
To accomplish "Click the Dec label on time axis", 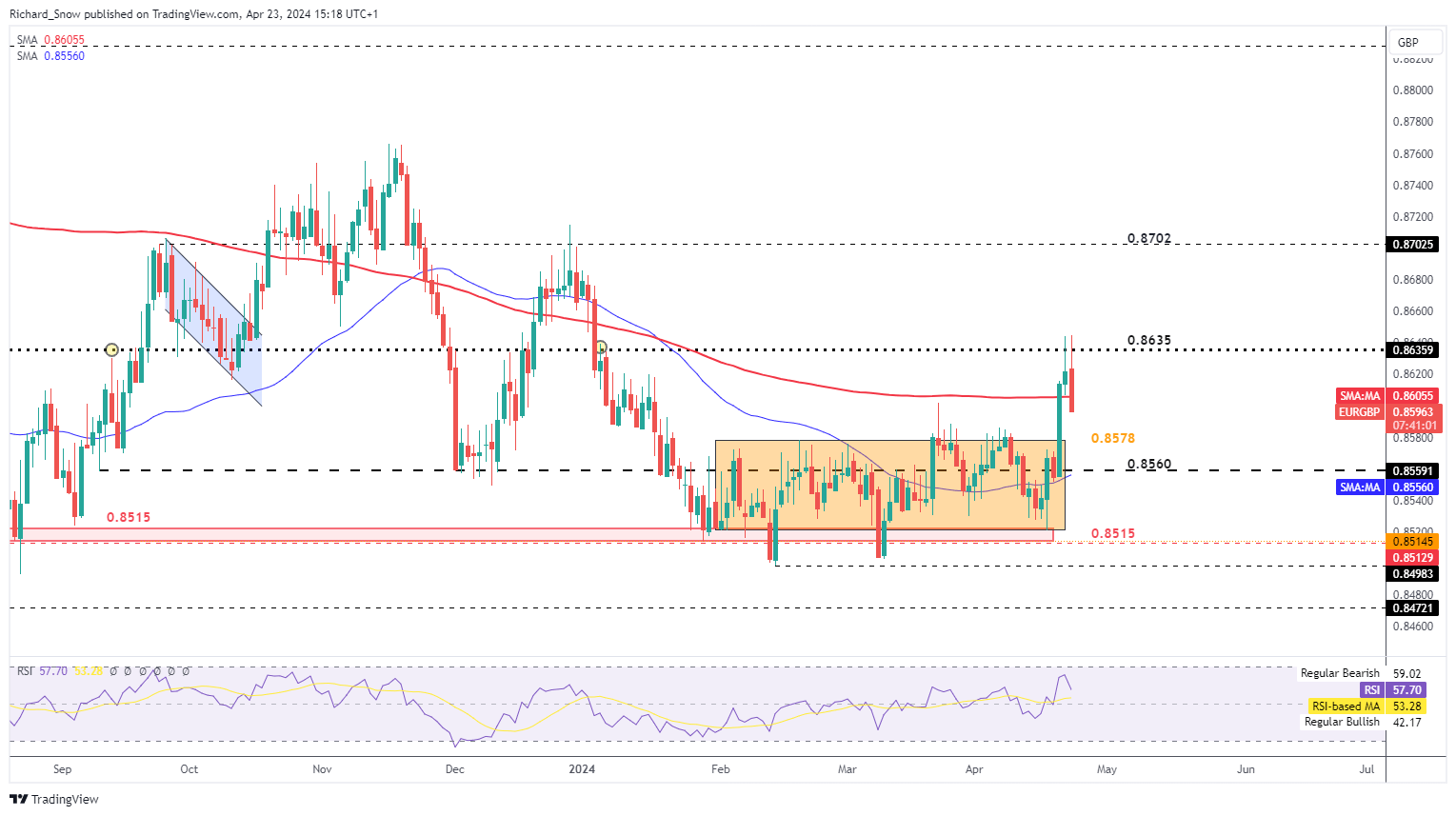I will click(455, 769).
